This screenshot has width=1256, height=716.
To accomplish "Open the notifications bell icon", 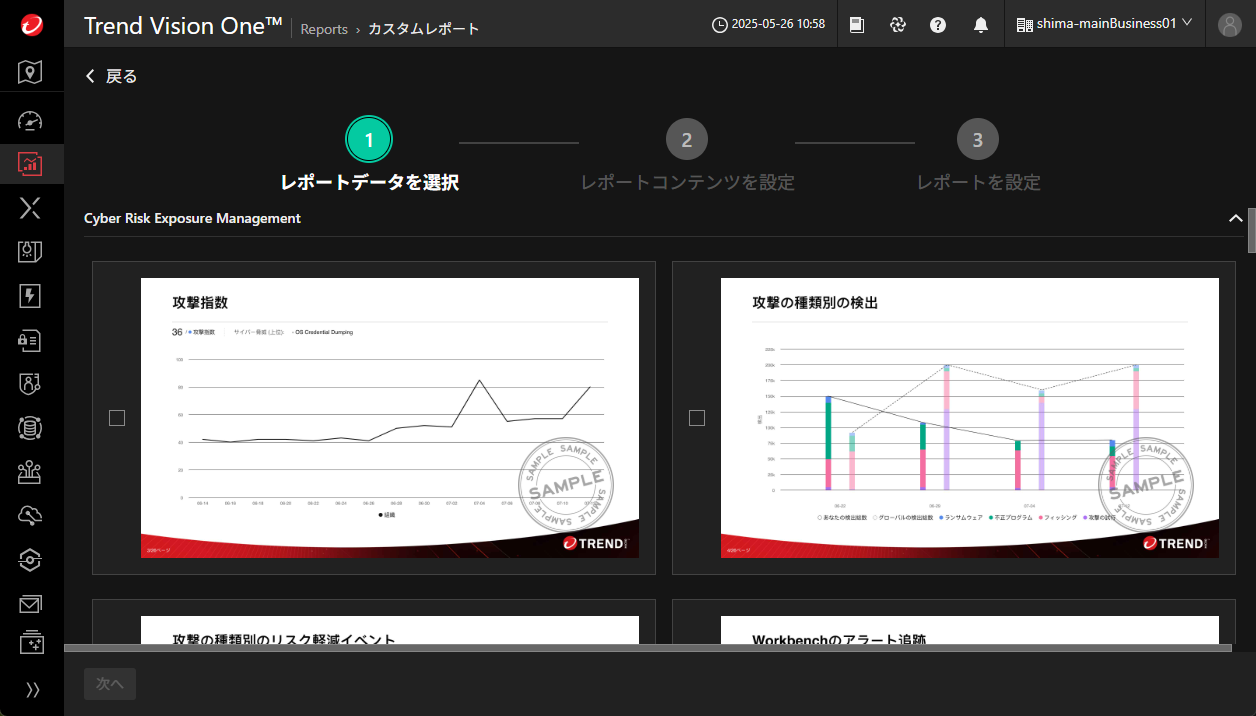I will point(981,25).
